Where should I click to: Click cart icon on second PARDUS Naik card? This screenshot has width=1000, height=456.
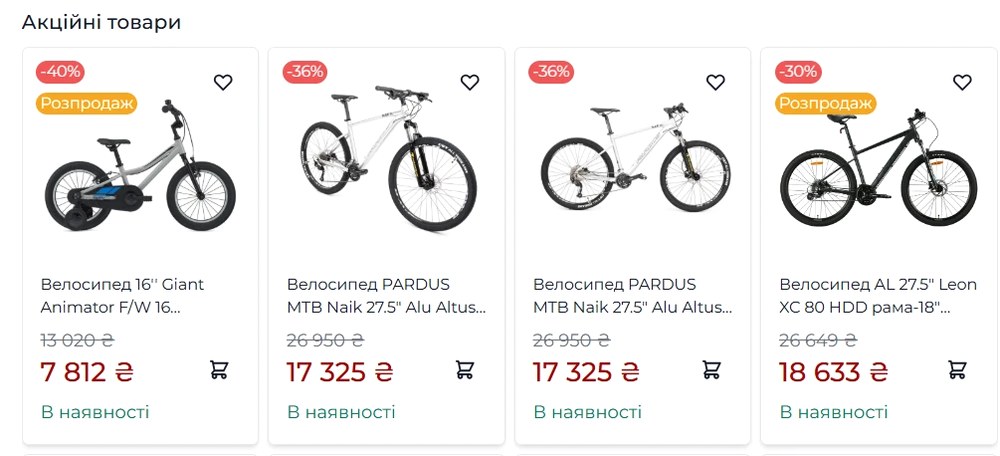[x=712, y=370]
